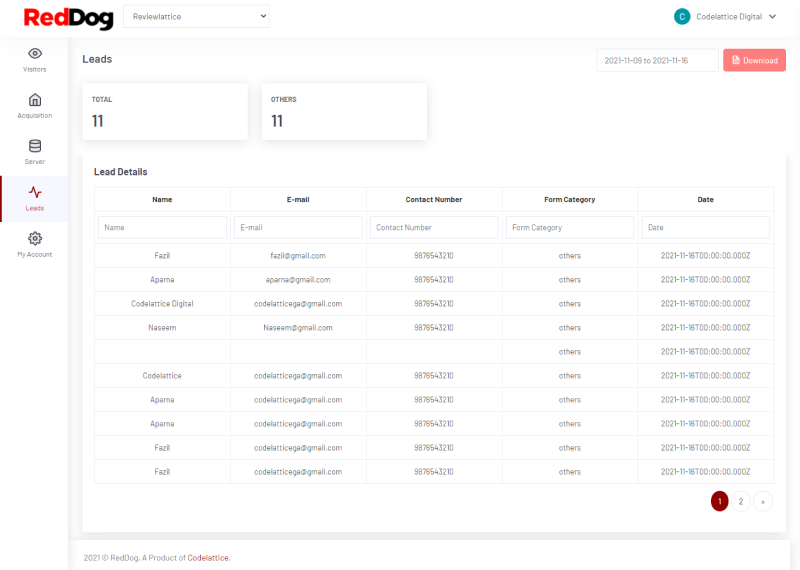Focus the Form Category filter field
The height and width of the screenshot is (570, 800).
pos(570,228)
